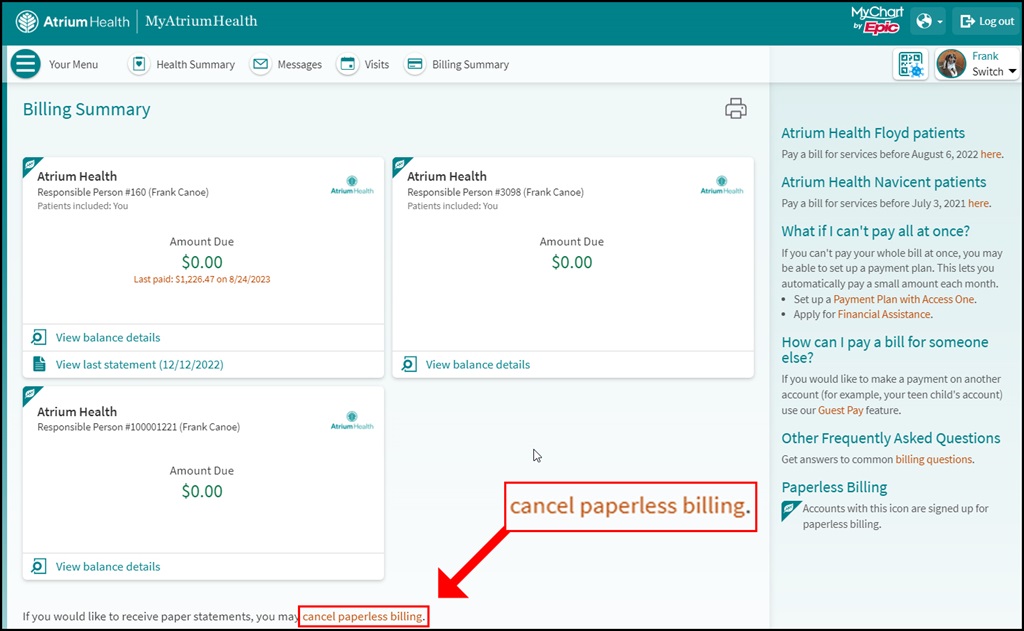Click the Messages envelope icon
Viewport: 1024px width, 631px height.
[x=260, y=64]
